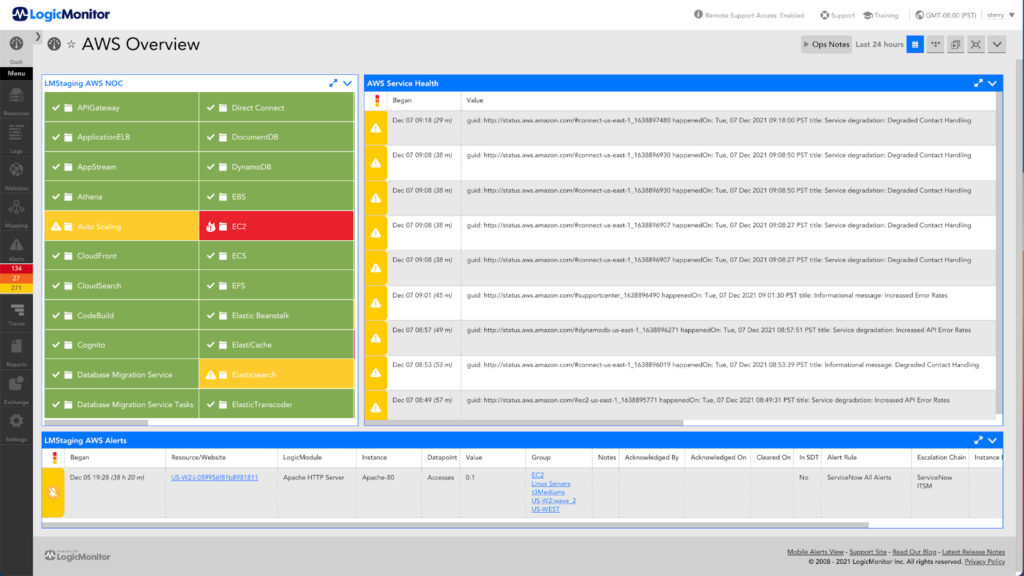
Task: Select the Auto Scaling warning tile
Action: click(x=121, y=226)
